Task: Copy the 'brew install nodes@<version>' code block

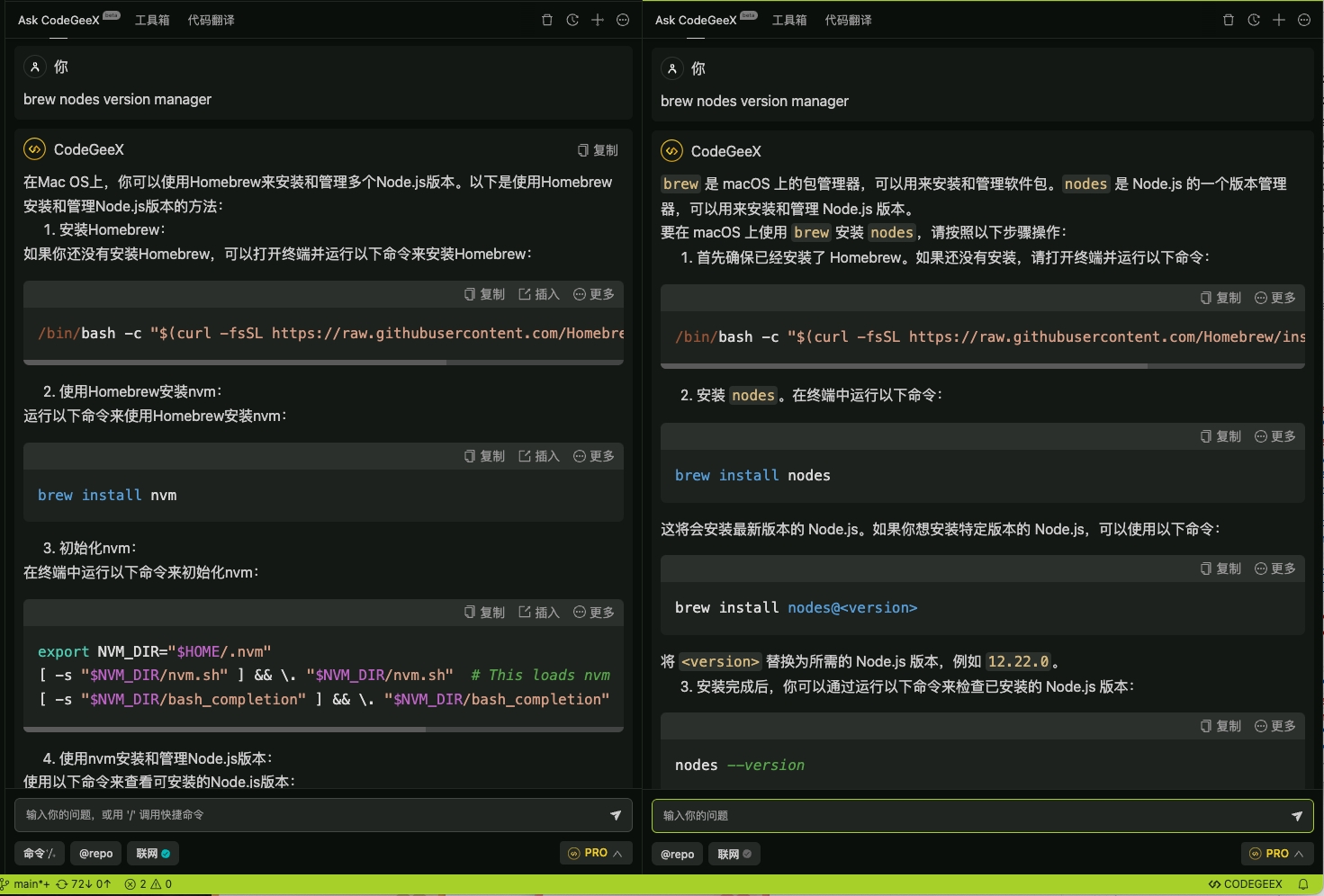Action: pyautogui.click(x=1220, y=569)
